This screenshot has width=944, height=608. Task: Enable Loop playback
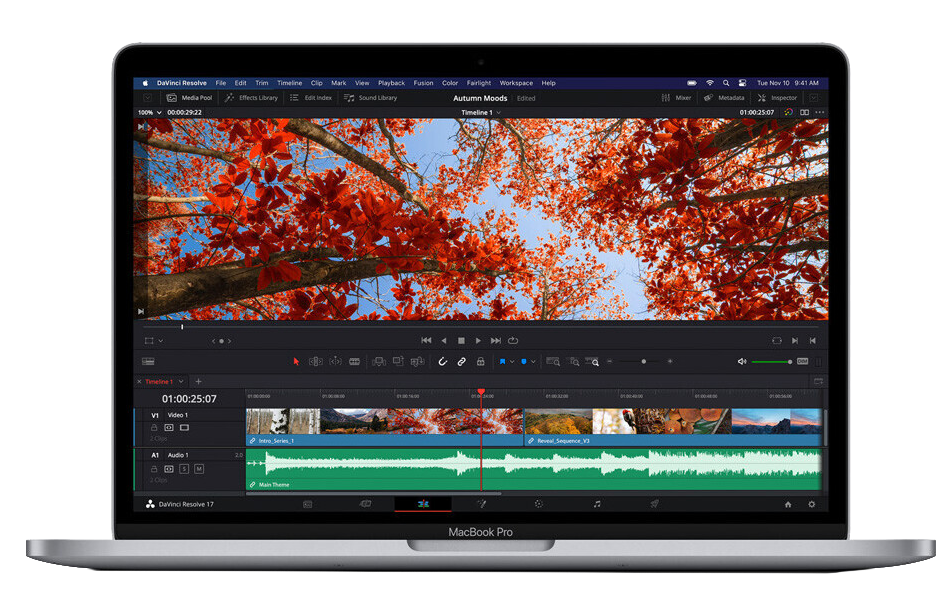(513, 340)
